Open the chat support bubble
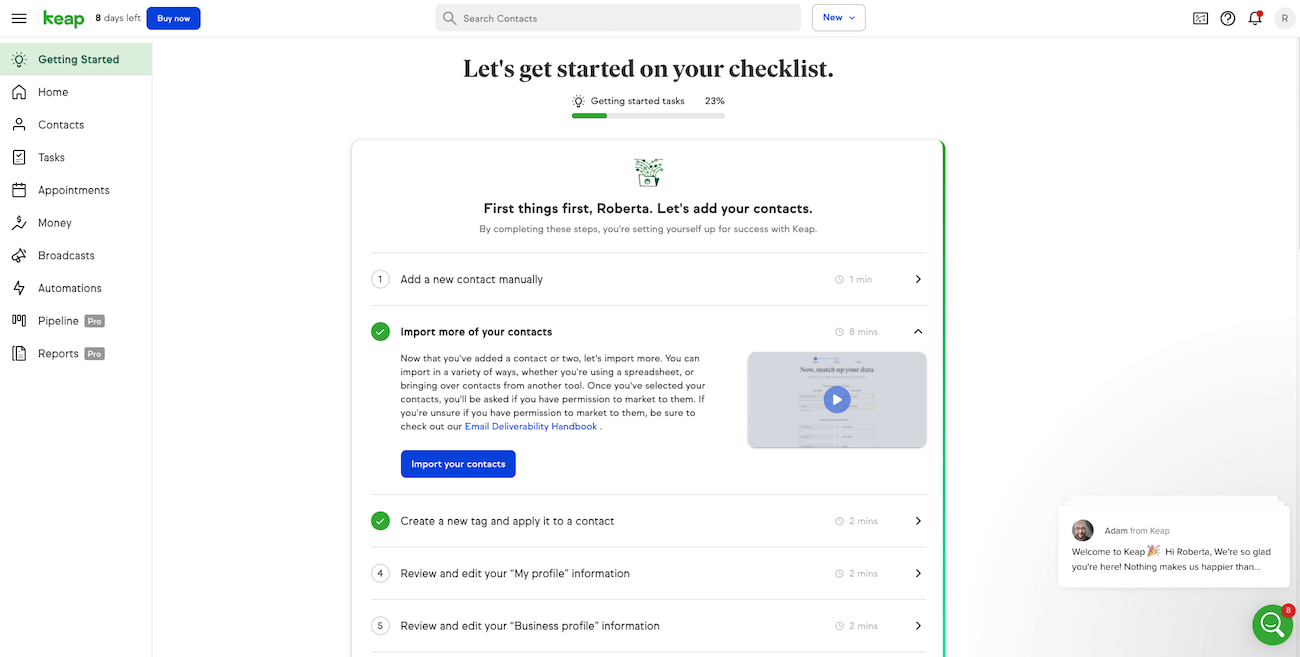Viewport: 1300px width, 657px height. [1272, 625]
